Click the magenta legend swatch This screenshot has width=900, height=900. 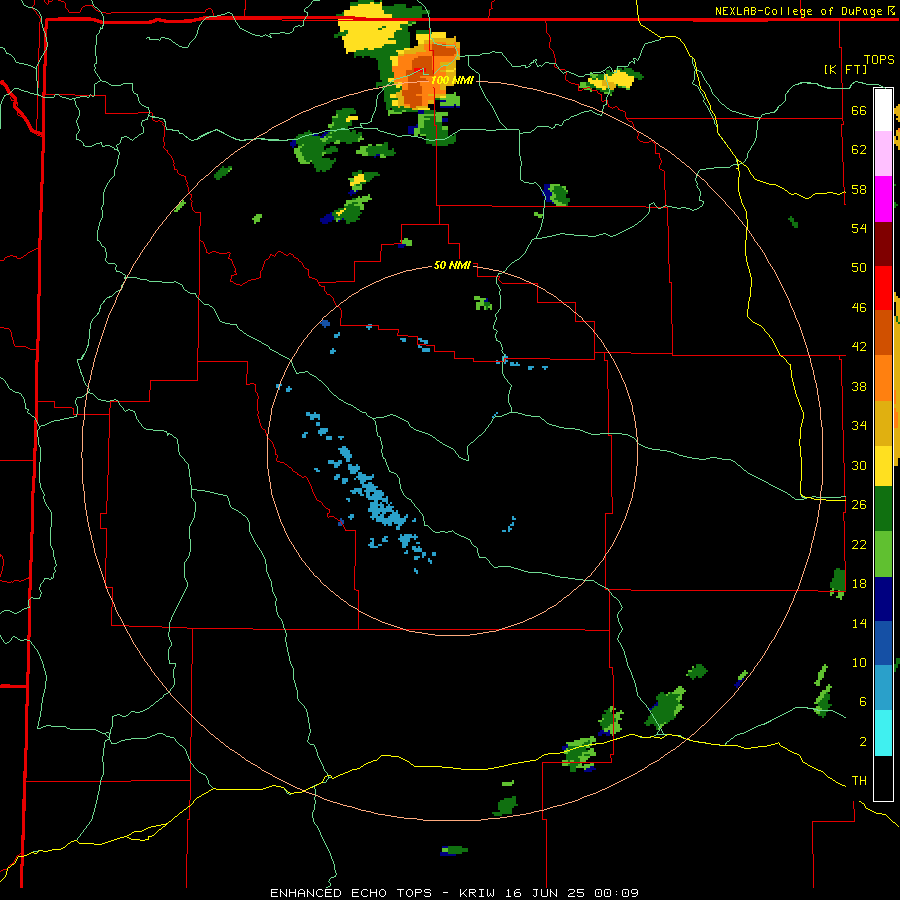883,199
